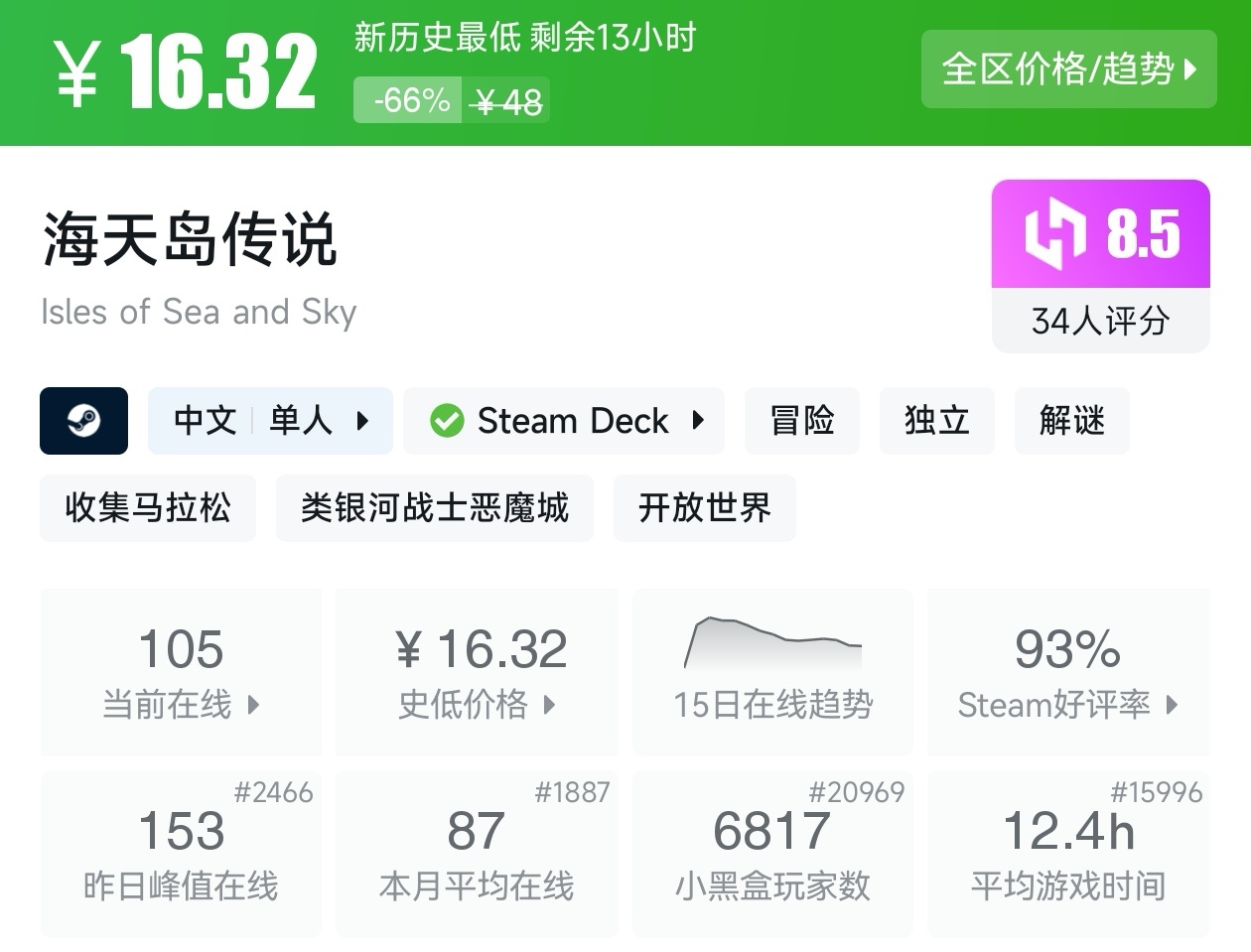
Task: Click the Xiaoheihe score logo icon
Action: (1055, 234)
